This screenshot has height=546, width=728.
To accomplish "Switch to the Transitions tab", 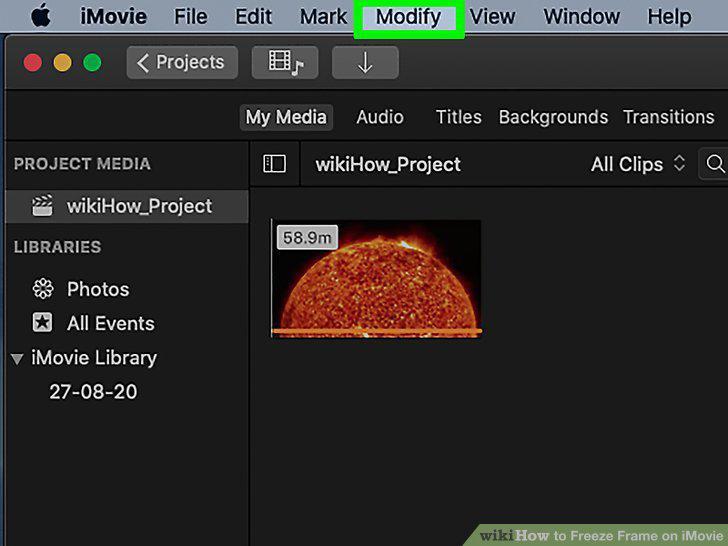I will pos(669,117).
